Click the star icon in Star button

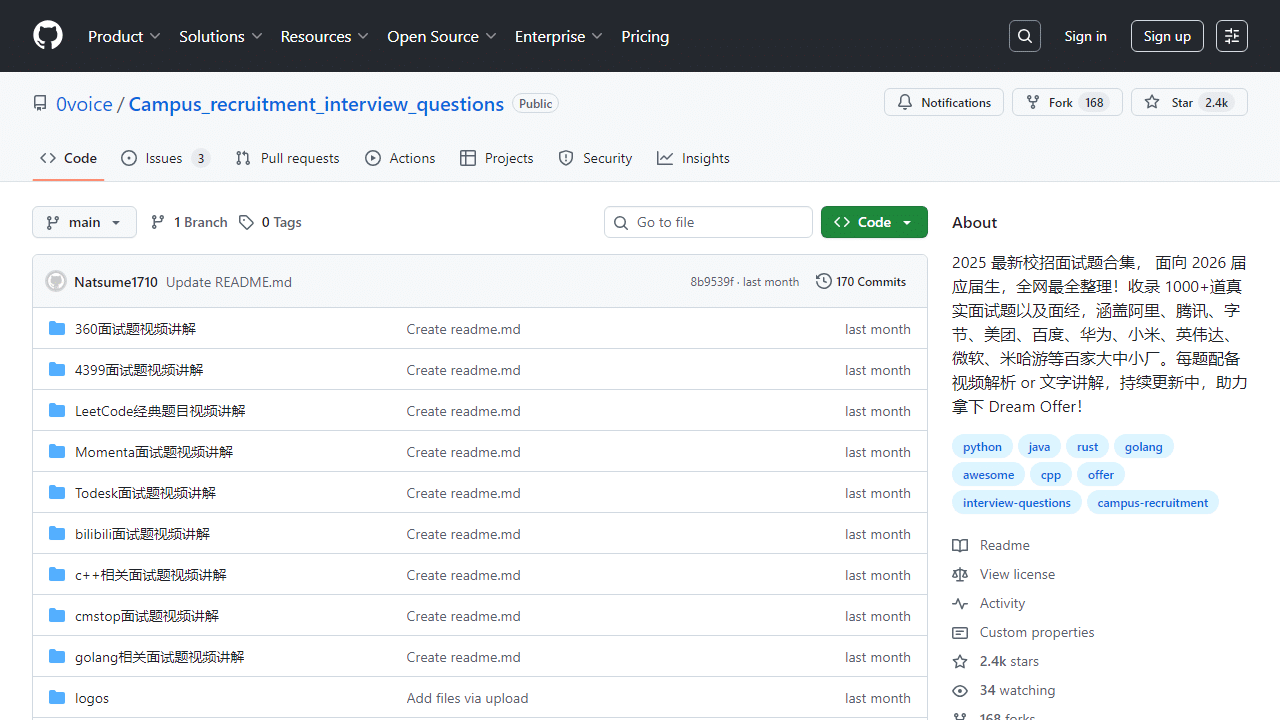tap(1152, 102)
